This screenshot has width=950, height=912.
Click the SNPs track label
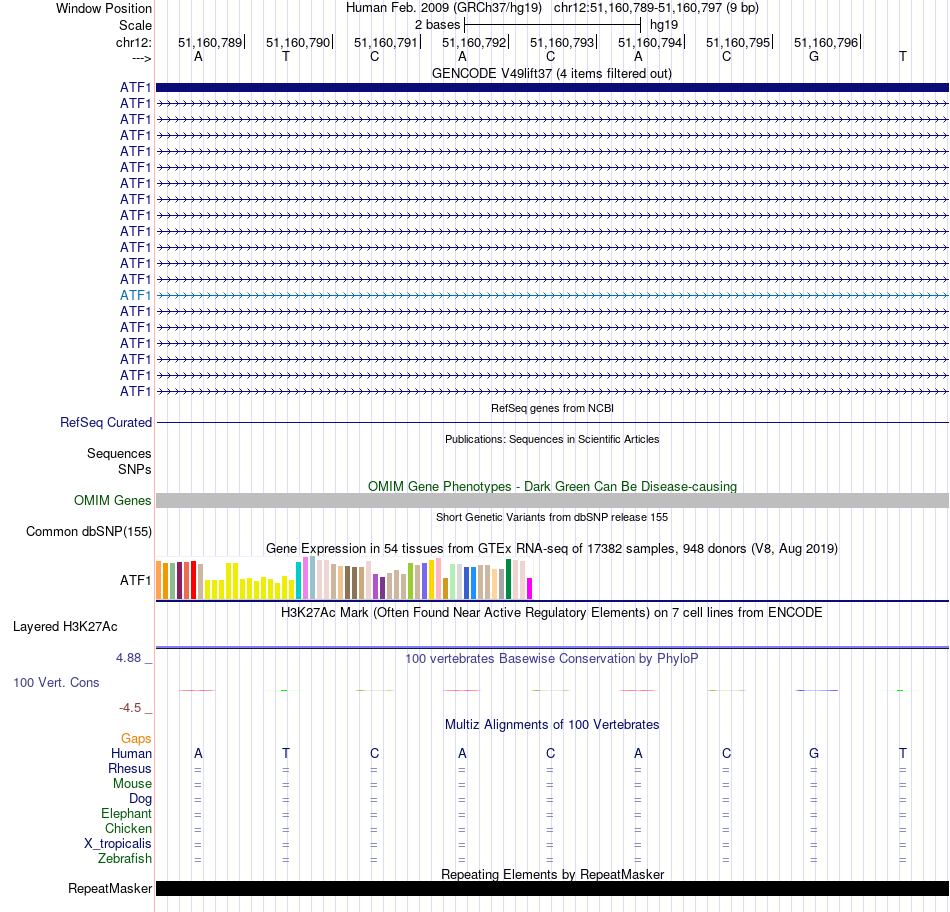[x=135, y=469]
